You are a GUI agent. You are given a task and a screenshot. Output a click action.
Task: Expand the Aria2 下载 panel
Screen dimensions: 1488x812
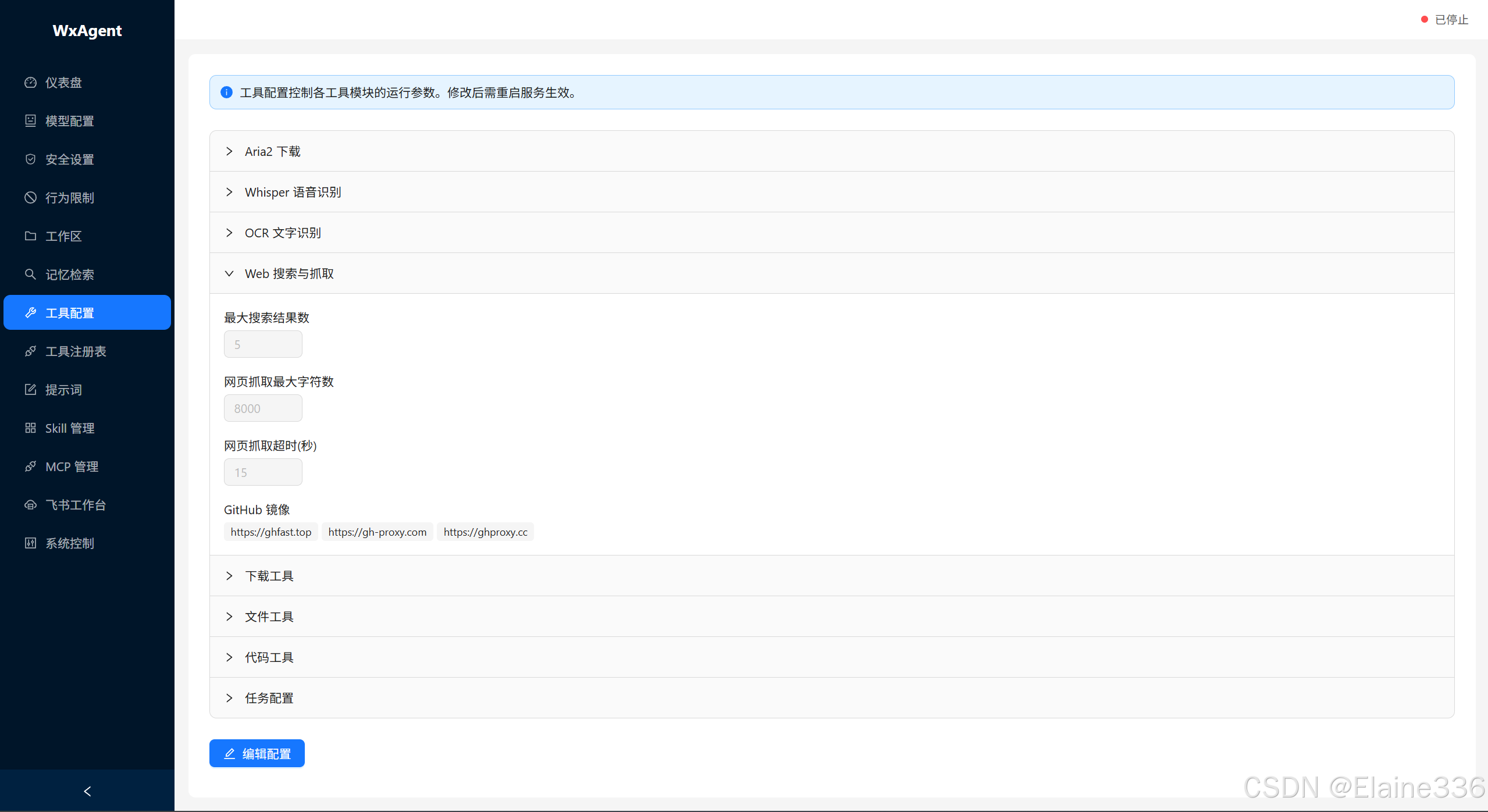click(x=832, y=151)
